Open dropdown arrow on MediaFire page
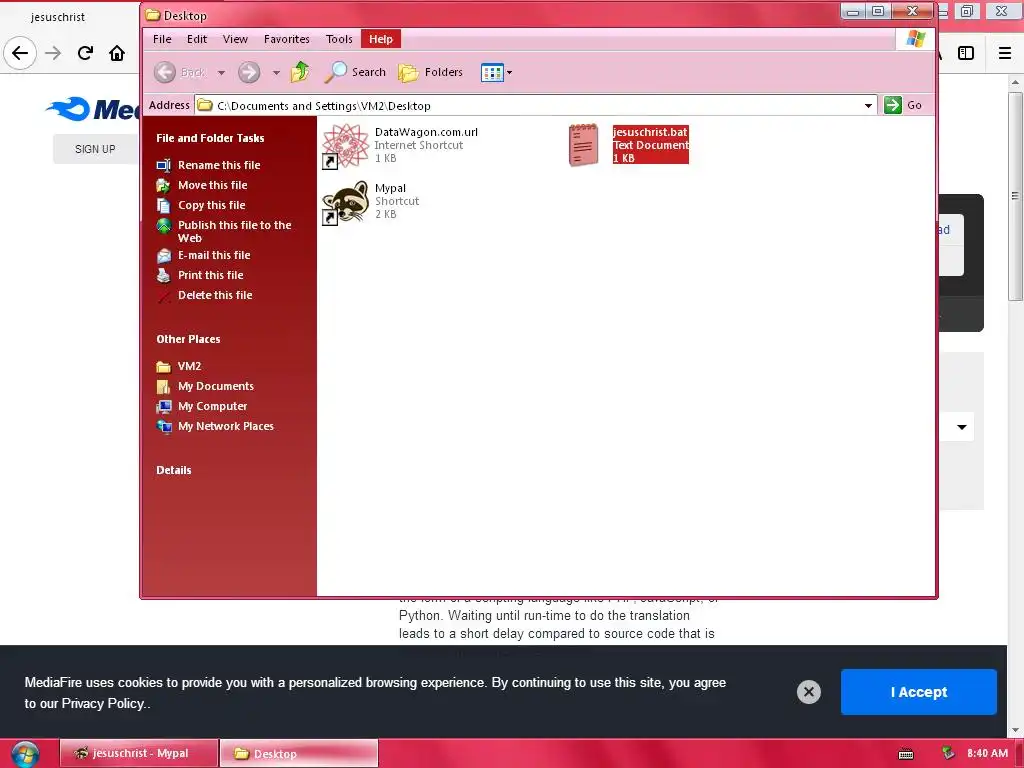Viewport: 1024px width, 768px height. coord(962,427)
